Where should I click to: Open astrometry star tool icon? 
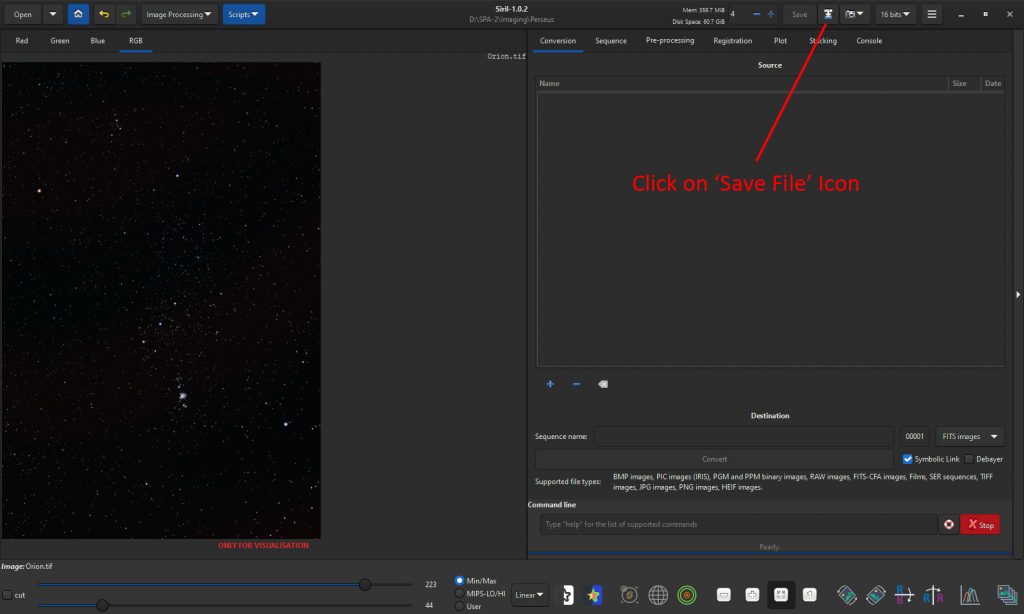click(x=629, y=594)
